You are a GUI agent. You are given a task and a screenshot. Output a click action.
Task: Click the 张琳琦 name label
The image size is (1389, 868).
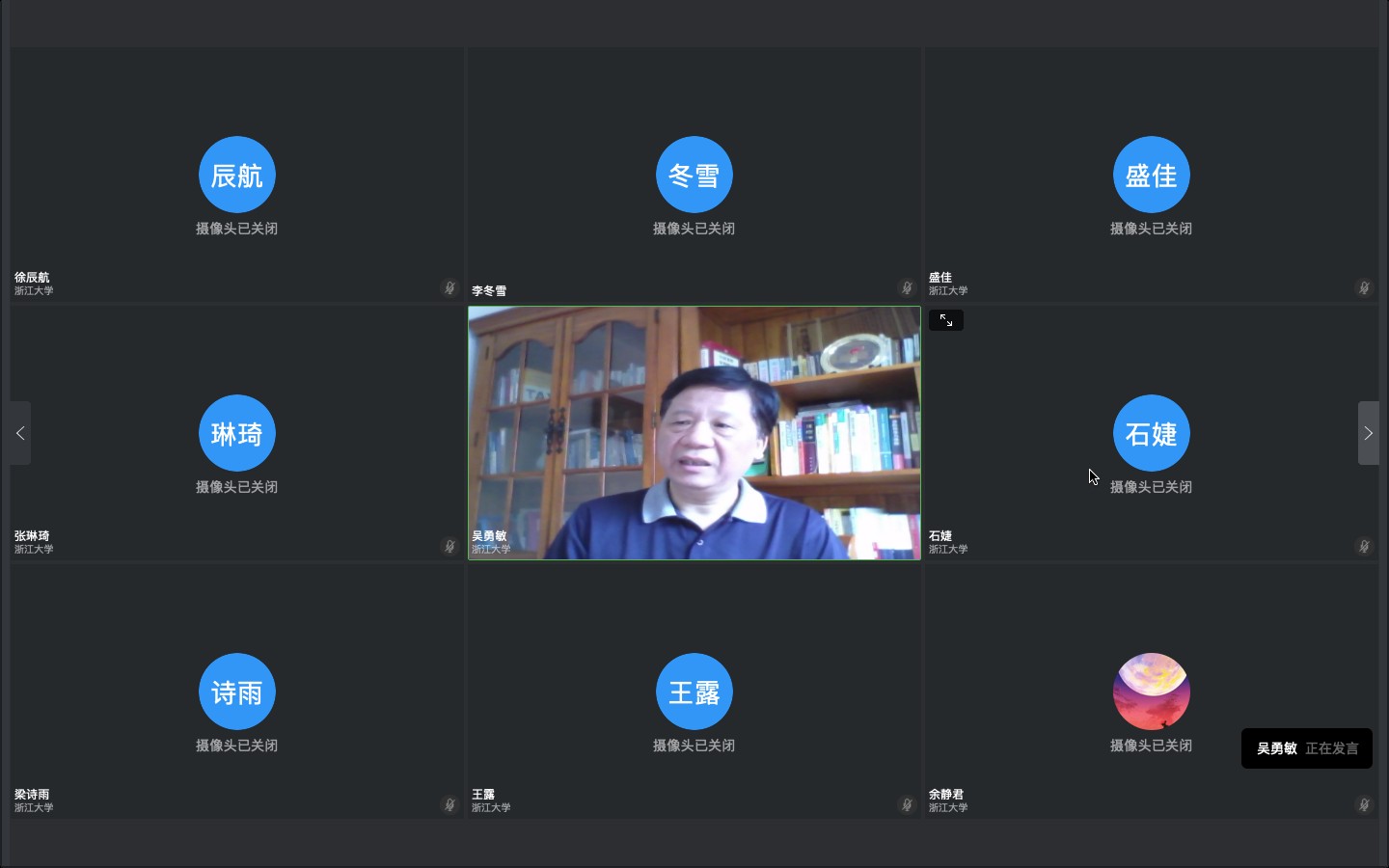tap(32, 536)
